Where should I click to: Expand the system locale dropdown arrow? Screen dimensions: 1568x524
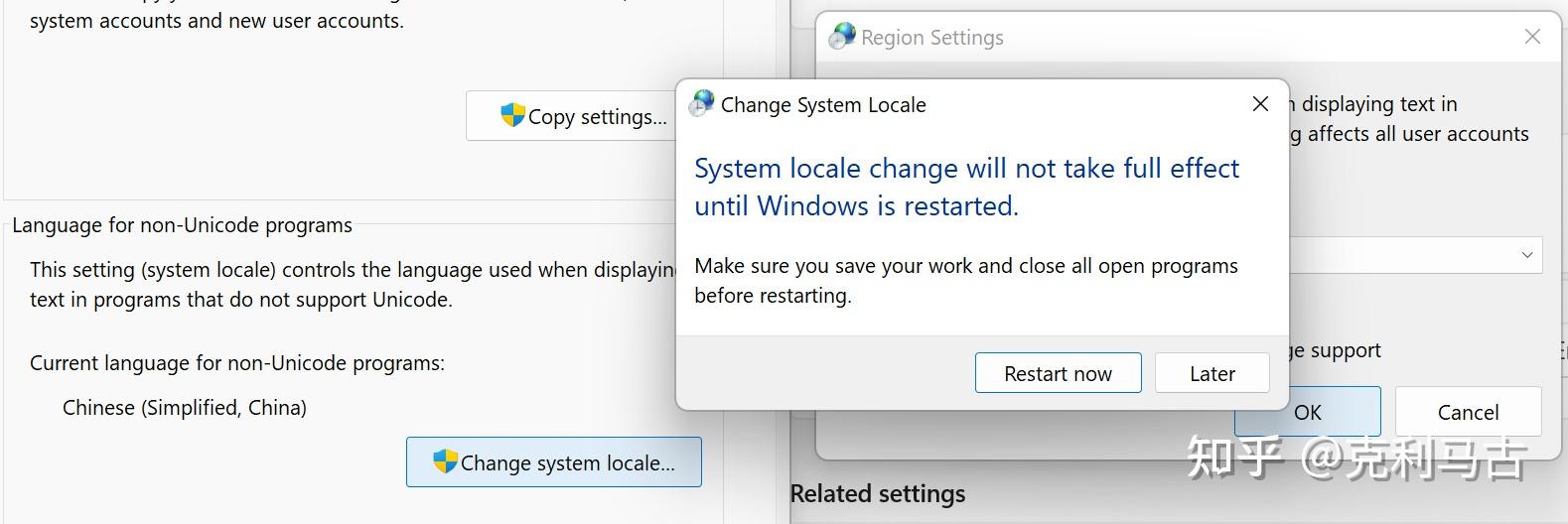(x=1526, y=255)
